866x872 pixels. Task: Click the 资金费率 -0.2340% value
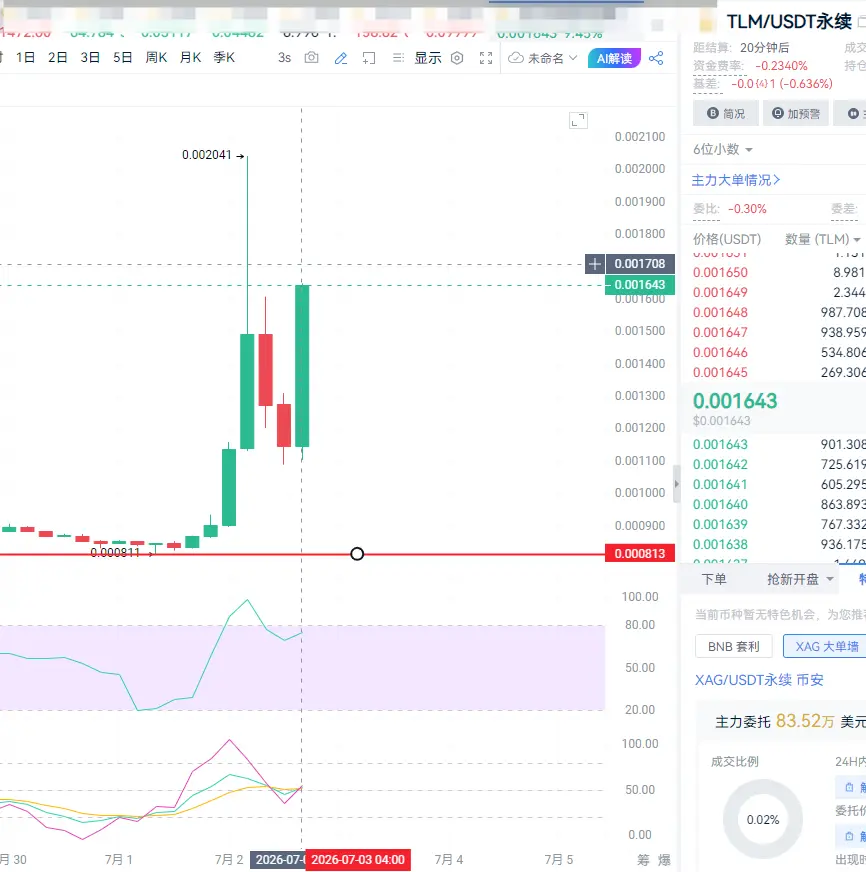tap(781, 66)
